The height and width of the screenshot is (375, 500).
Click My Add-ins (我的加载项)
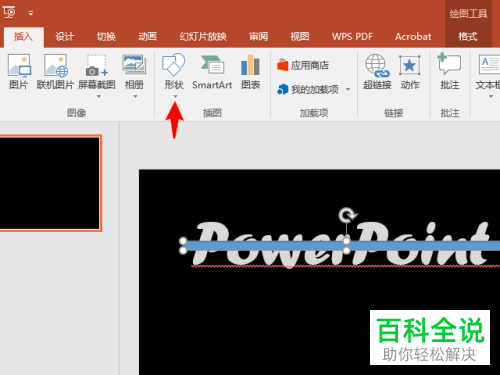pyautogui.click(x=307, y=89)
